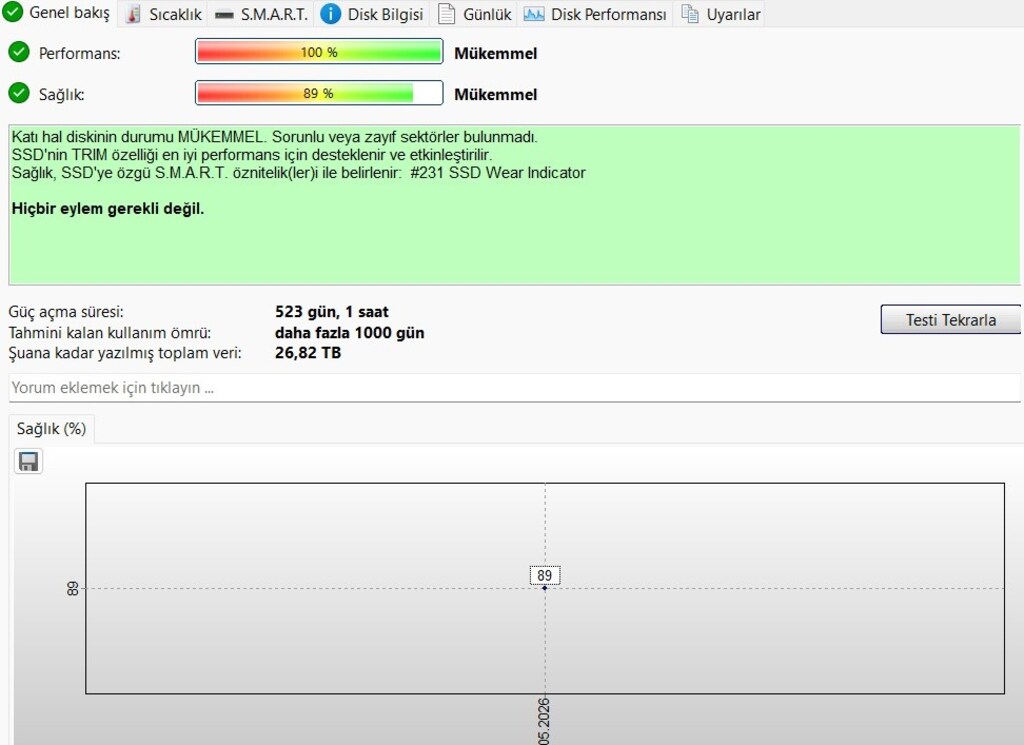Image resolution: width=1024 pixels, height=745 pixels.
Task: Click the green checkmark icon on Genel bakış
Action: click(x=12, y=12)
